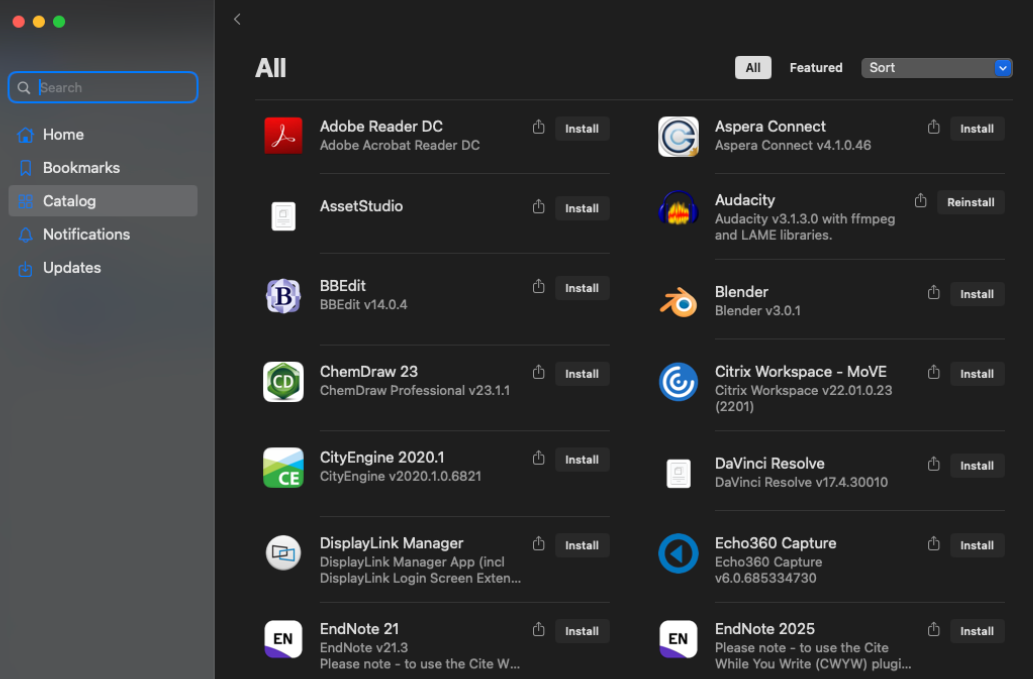Open the Sort dropdown
Image resolution: width=1033 pixels, height=679 pixels.
tap(936, 68)
